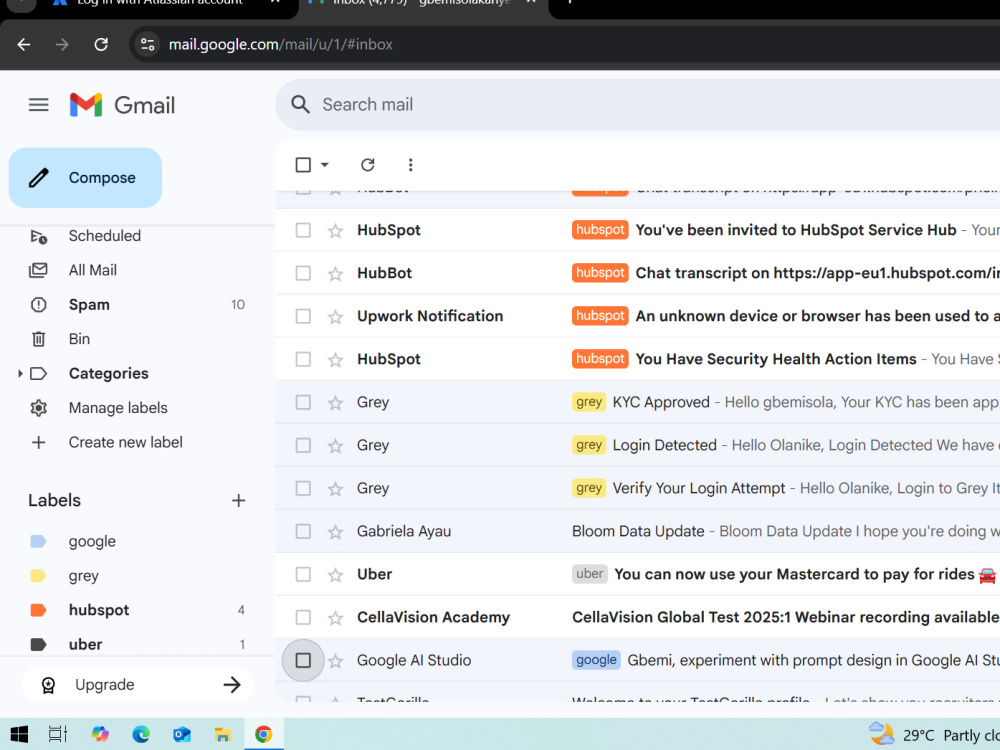Select the Google AI Studio email checkbox
The width and height of the screenshot is (1000, 750).
pyautogui.click(x=303, y=661)
